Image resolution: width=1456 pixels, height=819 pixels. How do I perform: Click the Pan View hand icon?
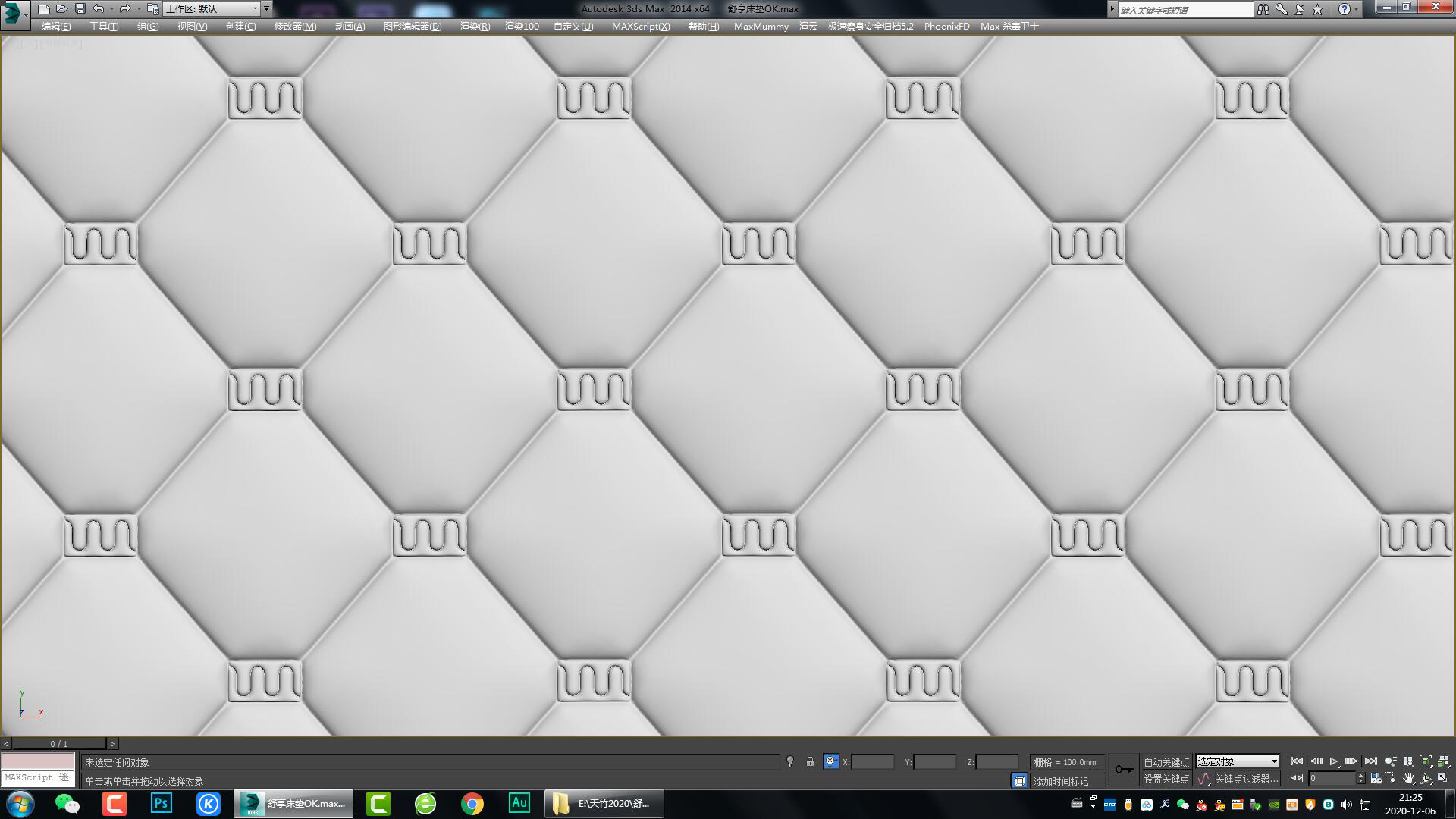click(x=1409, y=778)
